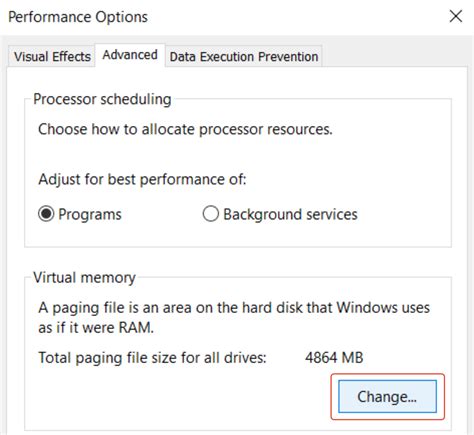Click 'Choose how to allocate processor resources' text
Screen dimensions: 474x435
click(185, 129)
